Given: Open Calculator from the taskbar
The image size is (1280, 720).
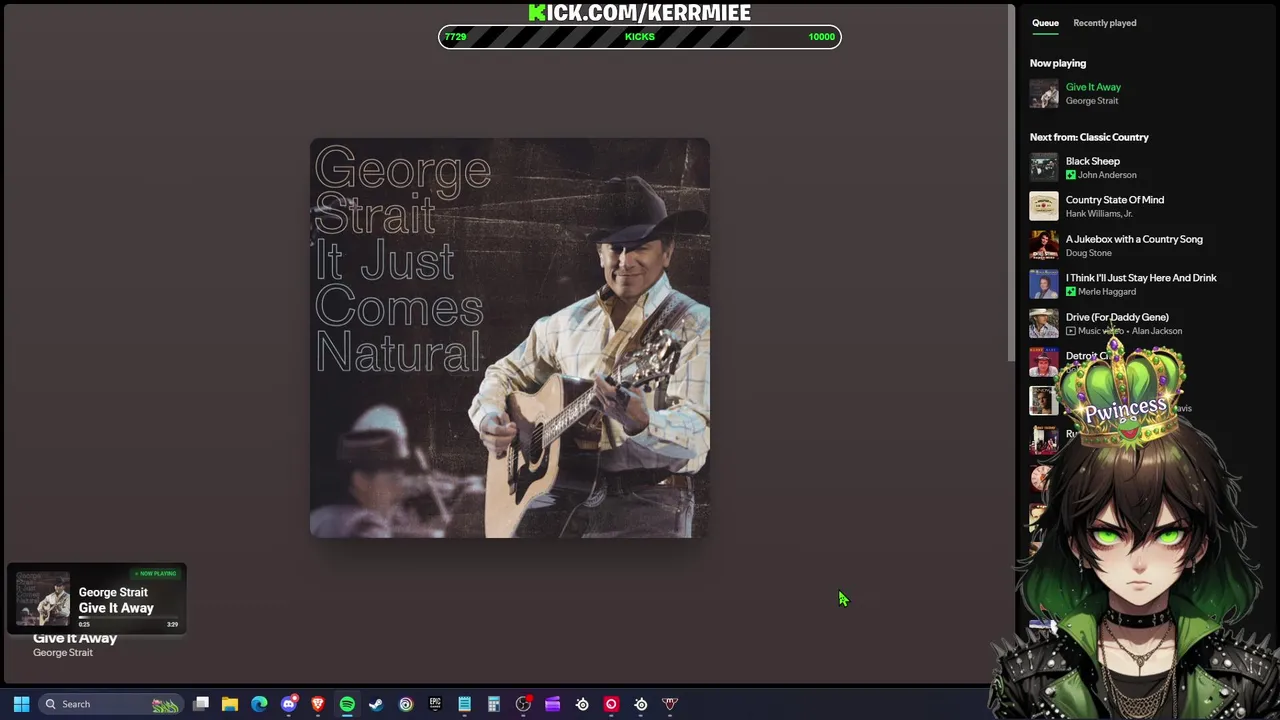Looking at the screenshot, I should point(494,704).
